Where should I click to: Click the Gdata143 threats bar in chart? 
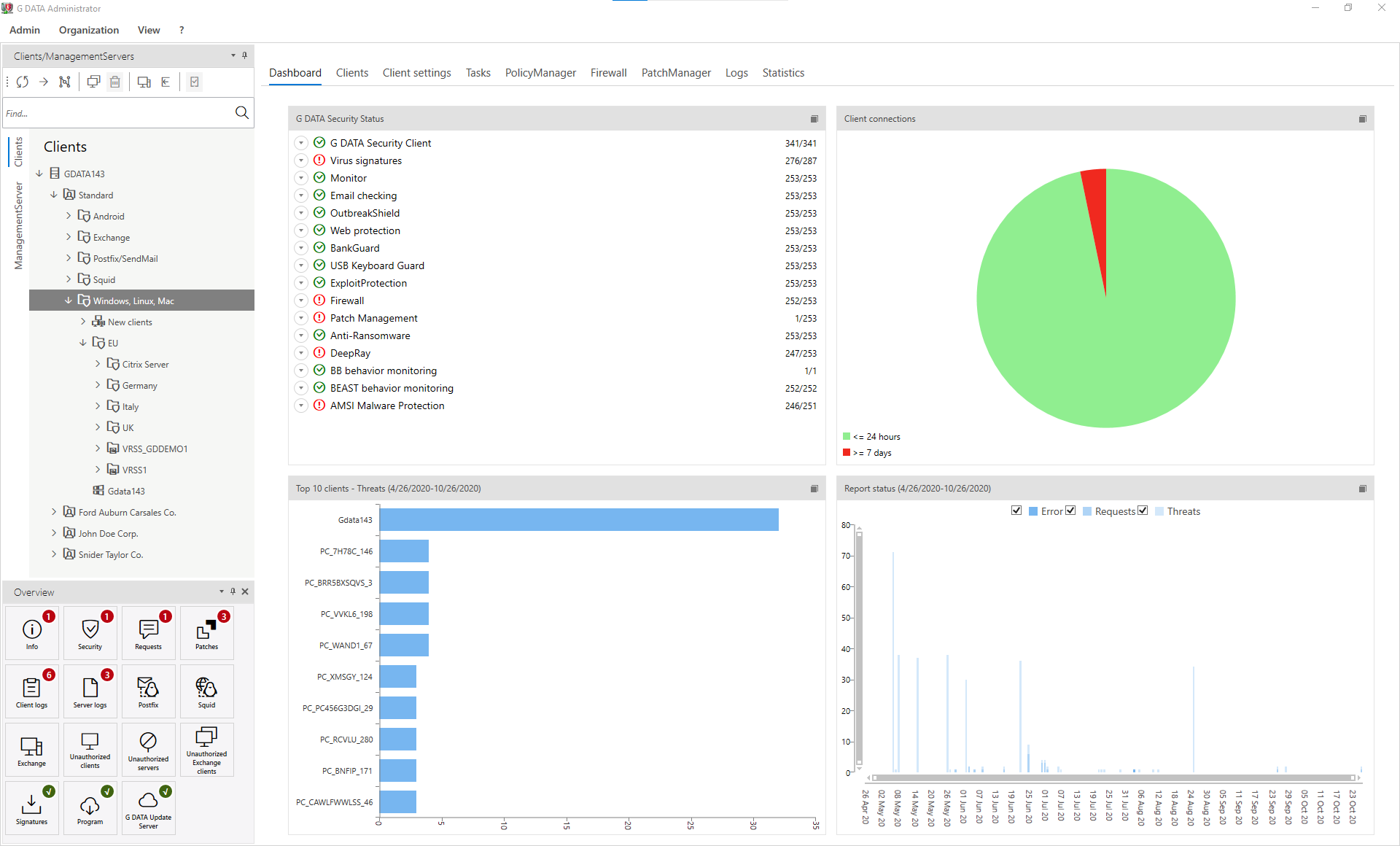pos(579,519)
